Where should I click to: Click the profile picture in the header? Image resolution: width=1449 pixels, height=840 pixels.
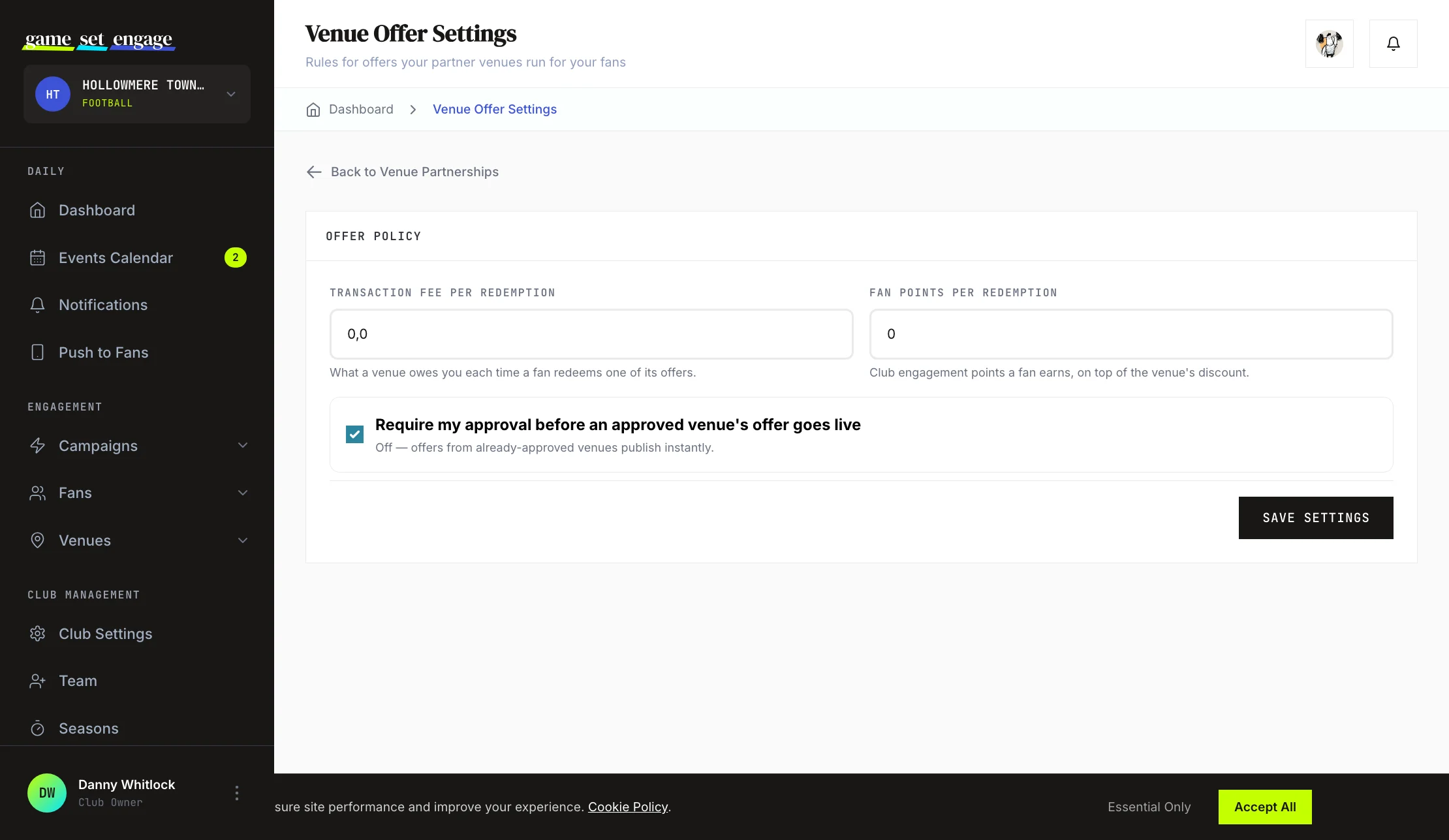[x=1330, y=44]
